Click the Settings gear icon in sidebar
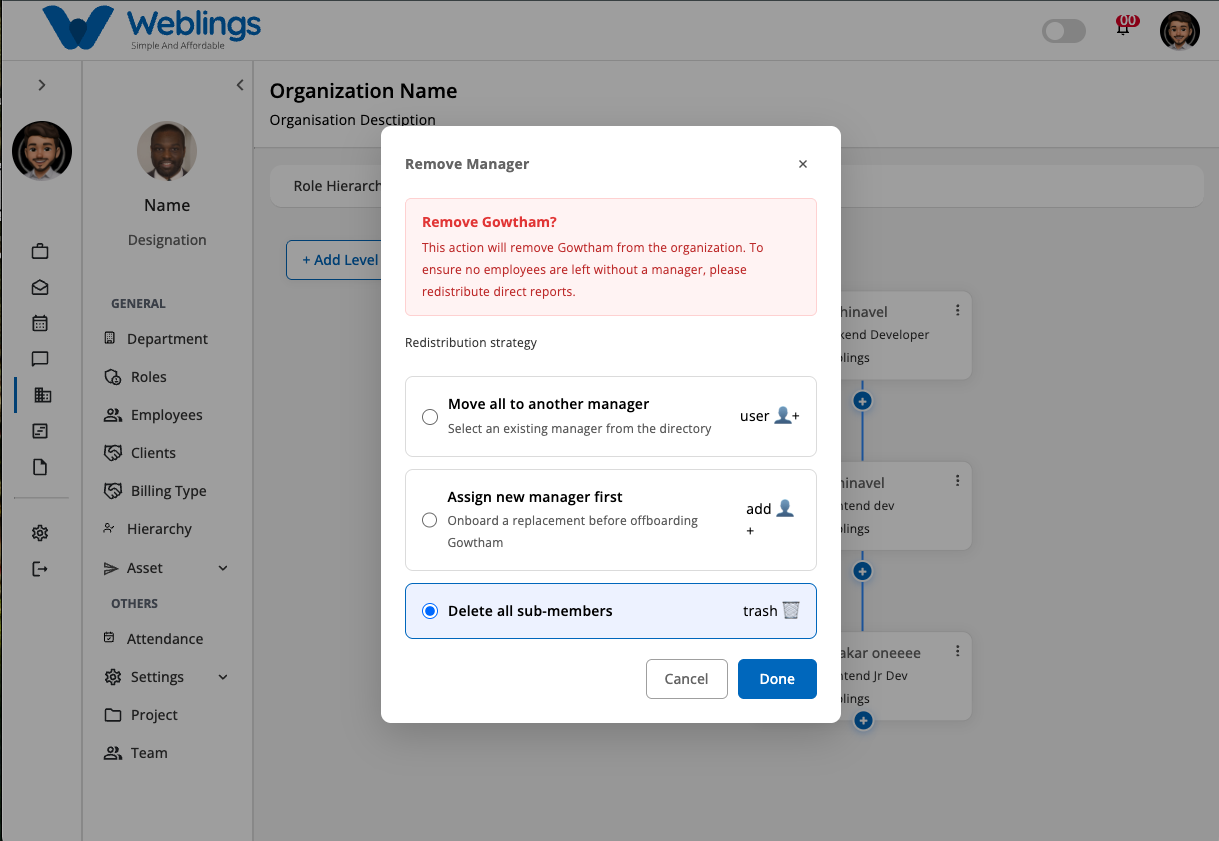This screenshot has width=1219, height=841. pos(113,677)
